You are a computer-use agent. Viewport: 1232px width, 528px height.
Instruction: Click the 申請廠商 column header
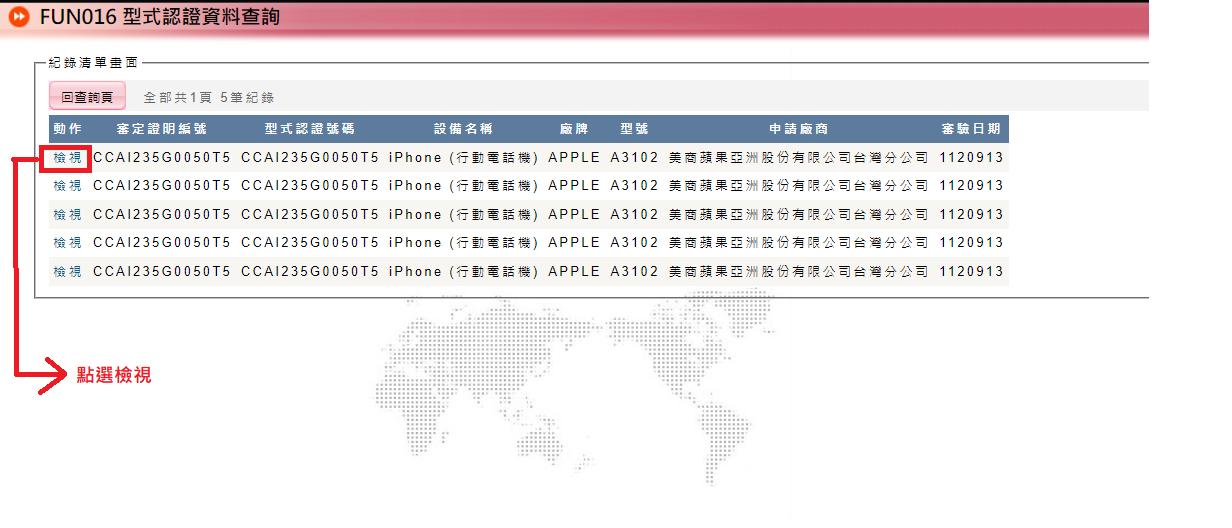click(x=798, y=129)
